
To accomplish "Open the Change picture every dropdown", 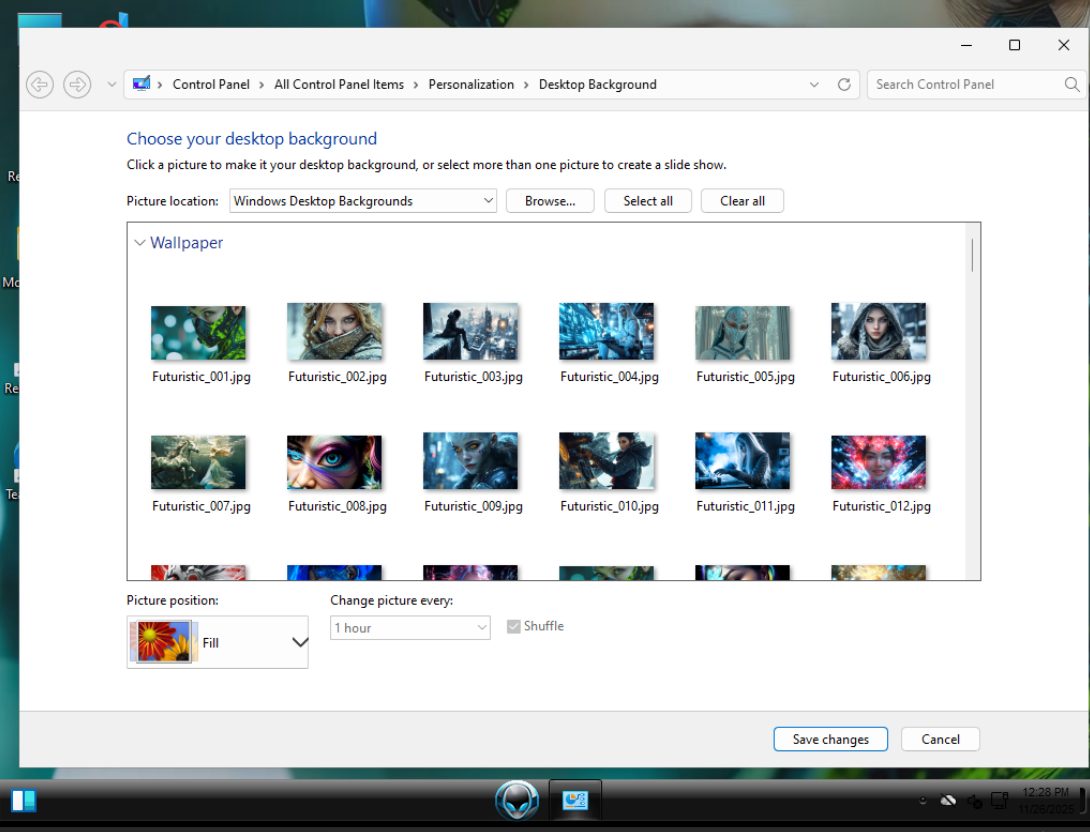I will click(410, 628).
